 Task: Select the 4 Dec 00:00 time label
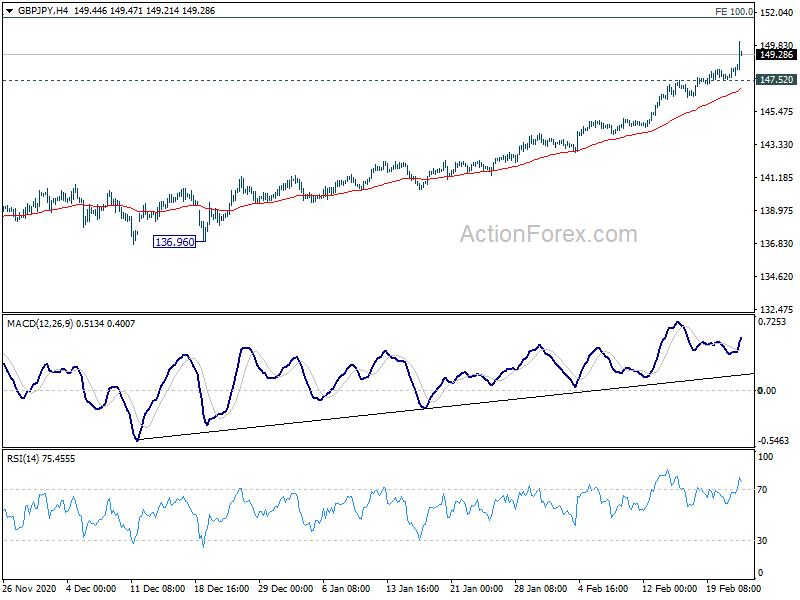click(x=92, y=589)
